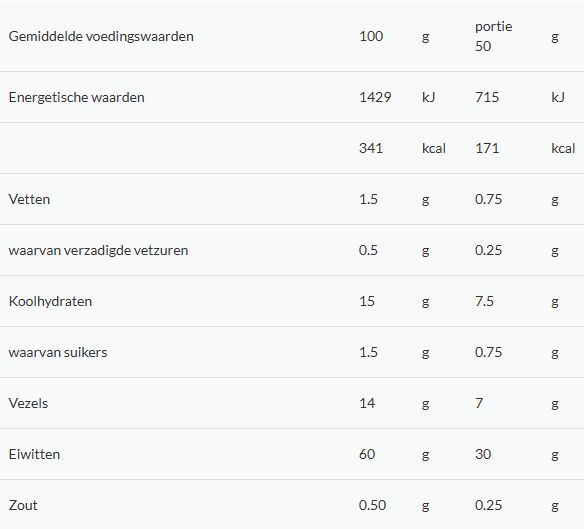584x529 pixels.
Task: Select the Energetische waarden row label
Action: 76,97
